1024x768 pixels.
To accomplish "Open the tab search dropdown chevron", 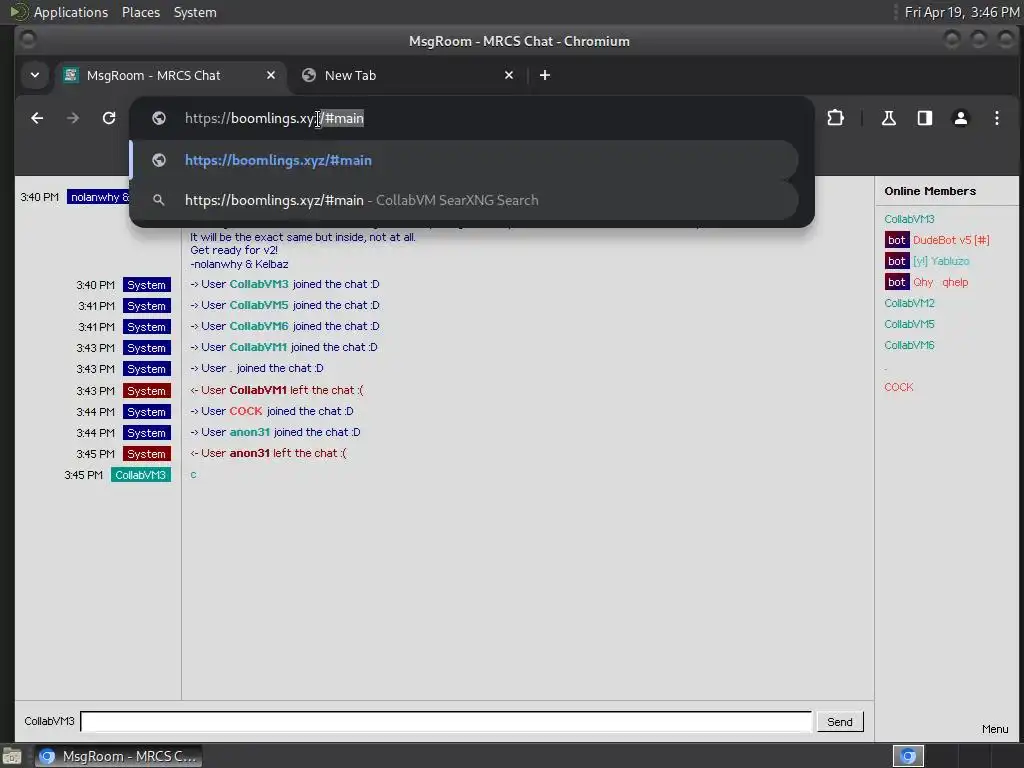I will 35,75.
